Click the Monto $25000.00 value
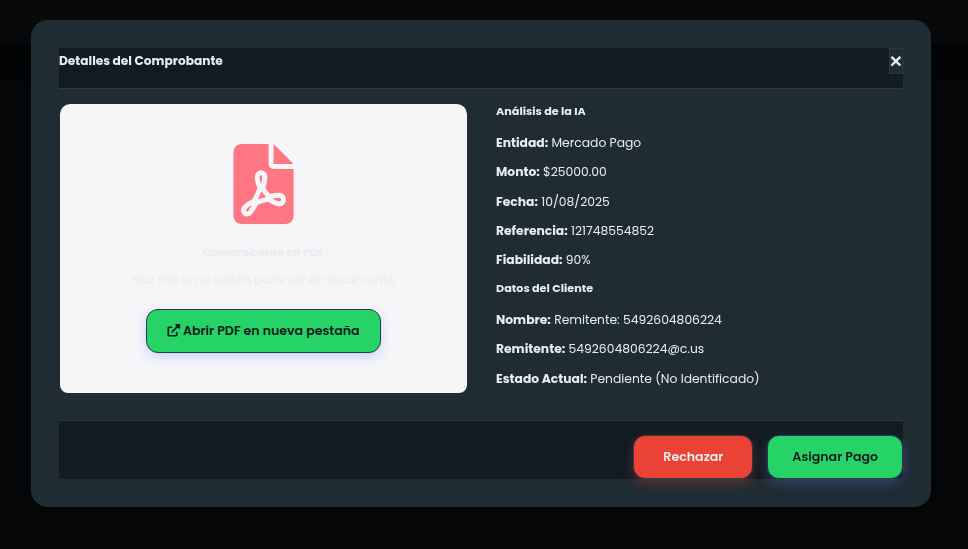This screenshot has width=968, height=549. (574, 172)
